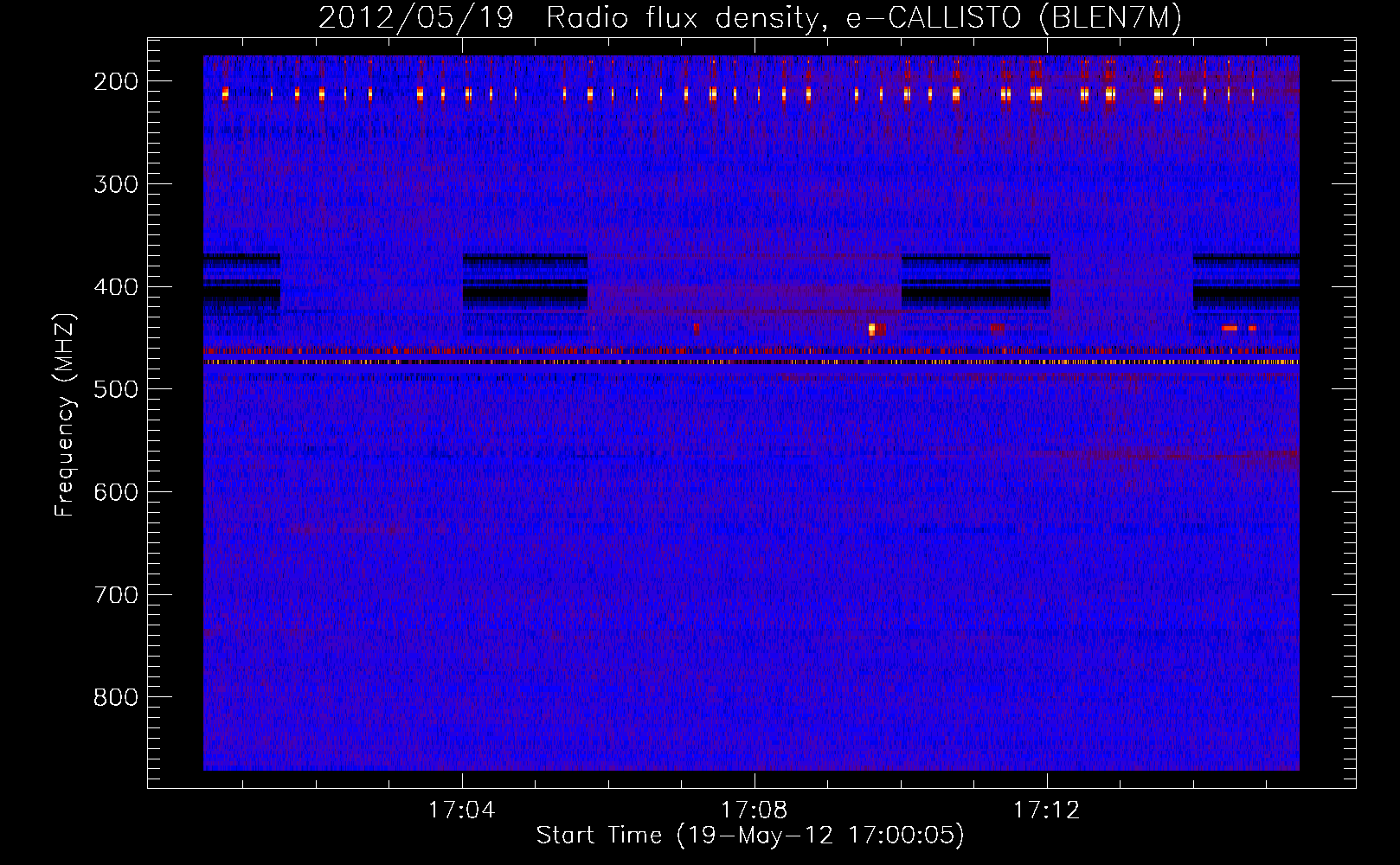Image resolution: width=1400 pixels, height=865 pixels.
Task: Click the 17:08 time tick label
Action: coord(755,811)
